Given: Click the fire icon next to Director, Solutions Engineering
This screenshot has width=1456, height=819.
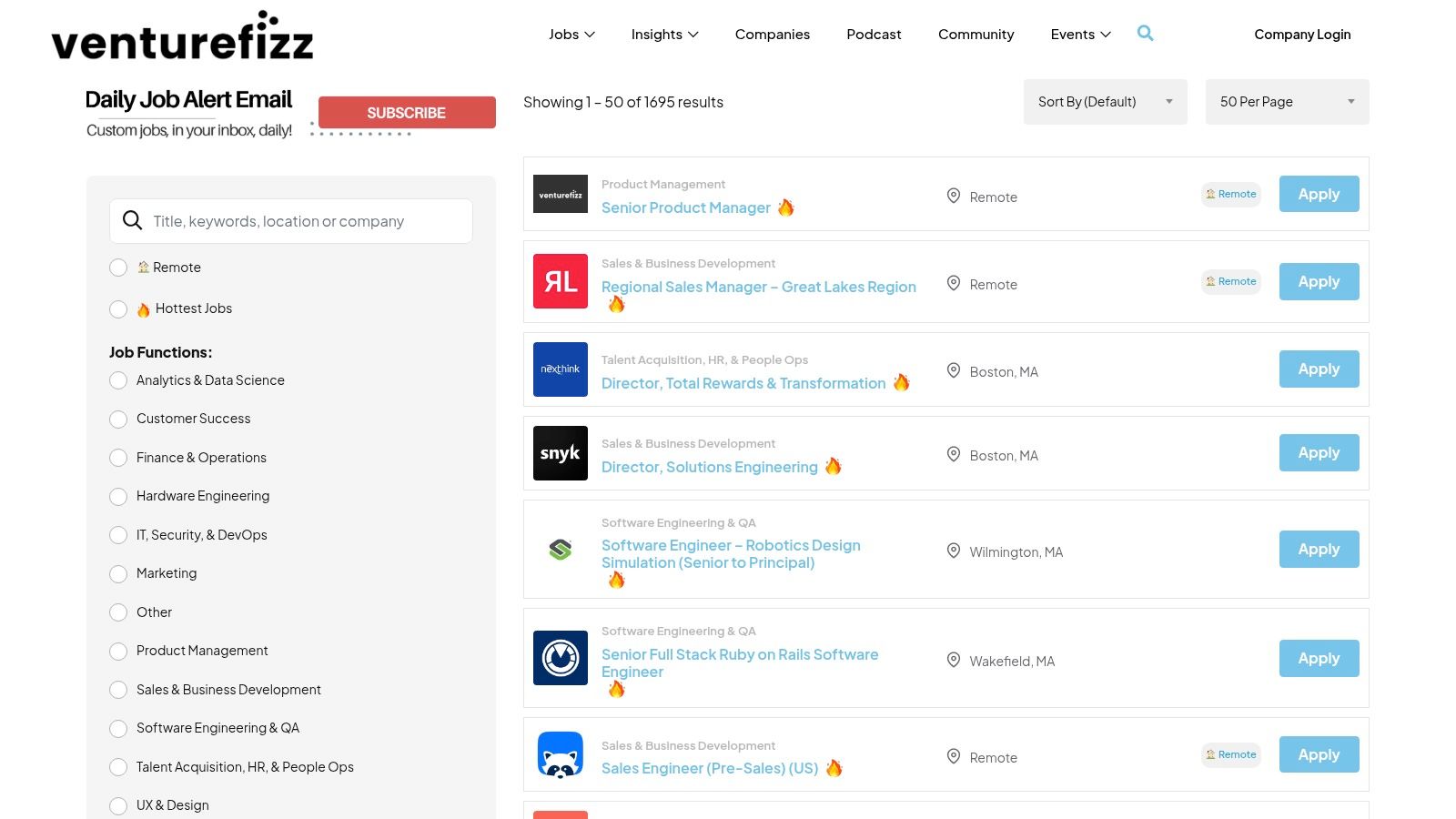Looking at the screenshot, I should point(834,466).
